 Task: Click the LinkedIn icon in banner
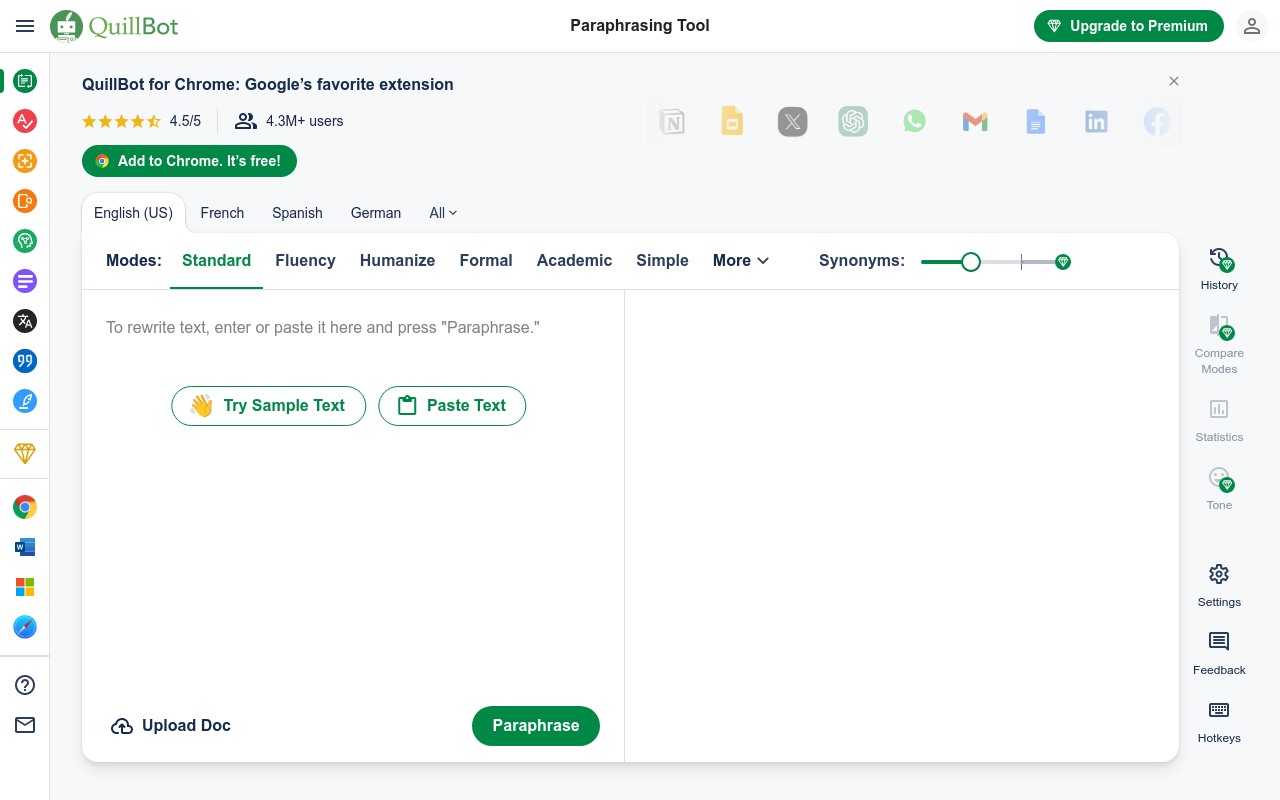coord(1096,122)
